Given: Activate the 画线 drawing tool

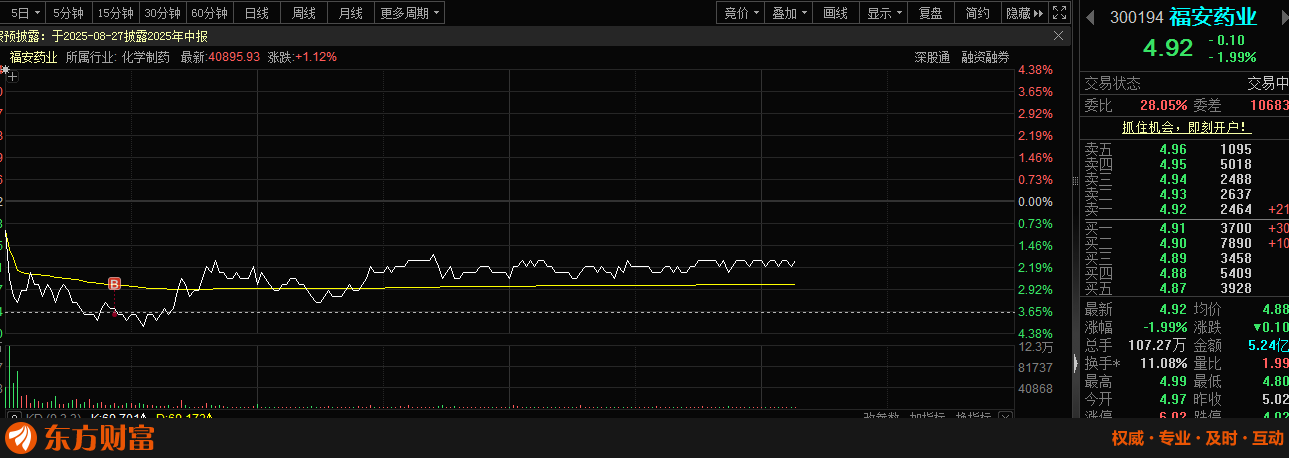Looking at the screenshot, I should 836,13.
